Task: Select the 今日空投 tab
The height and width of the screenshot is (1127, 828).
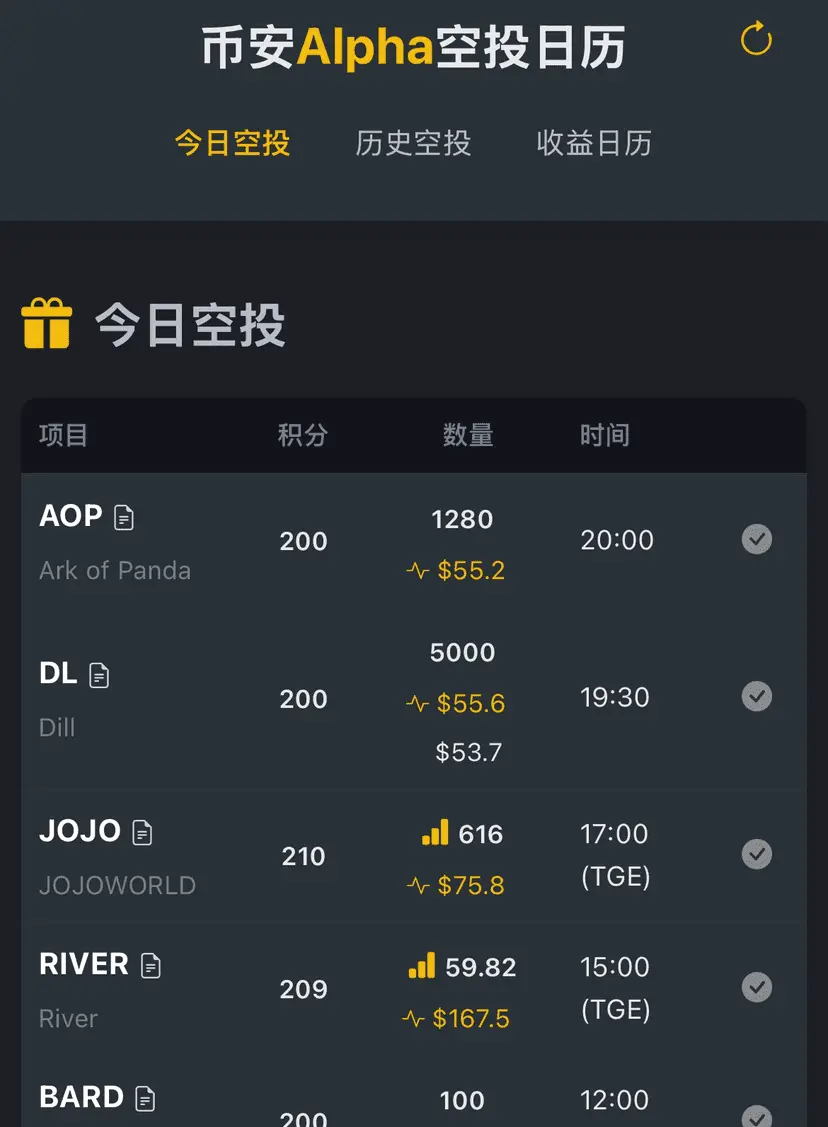Action: click(x=232, y=143)
